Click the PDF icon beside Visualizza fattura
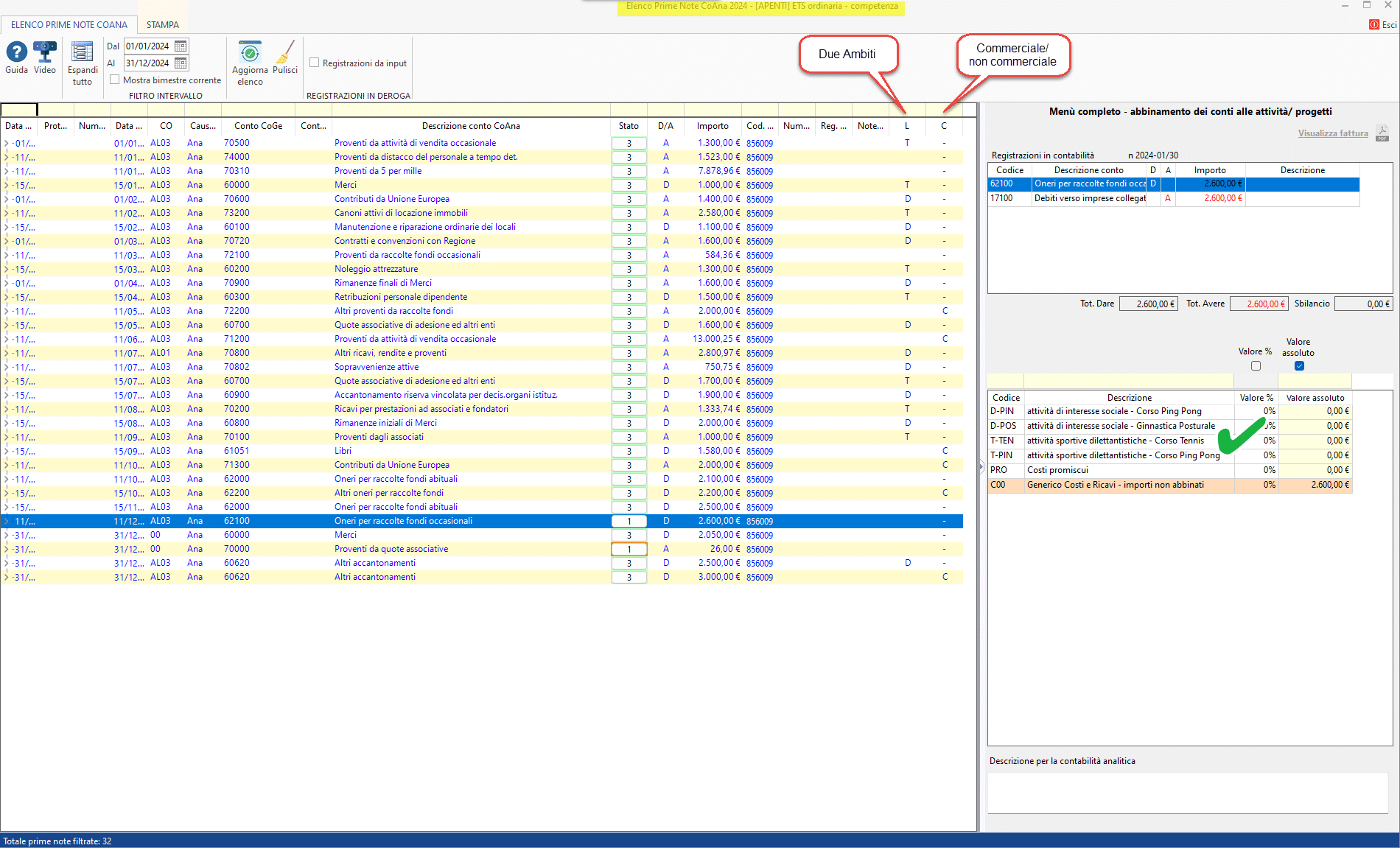1400x848 pixels. coord(1382,133)
